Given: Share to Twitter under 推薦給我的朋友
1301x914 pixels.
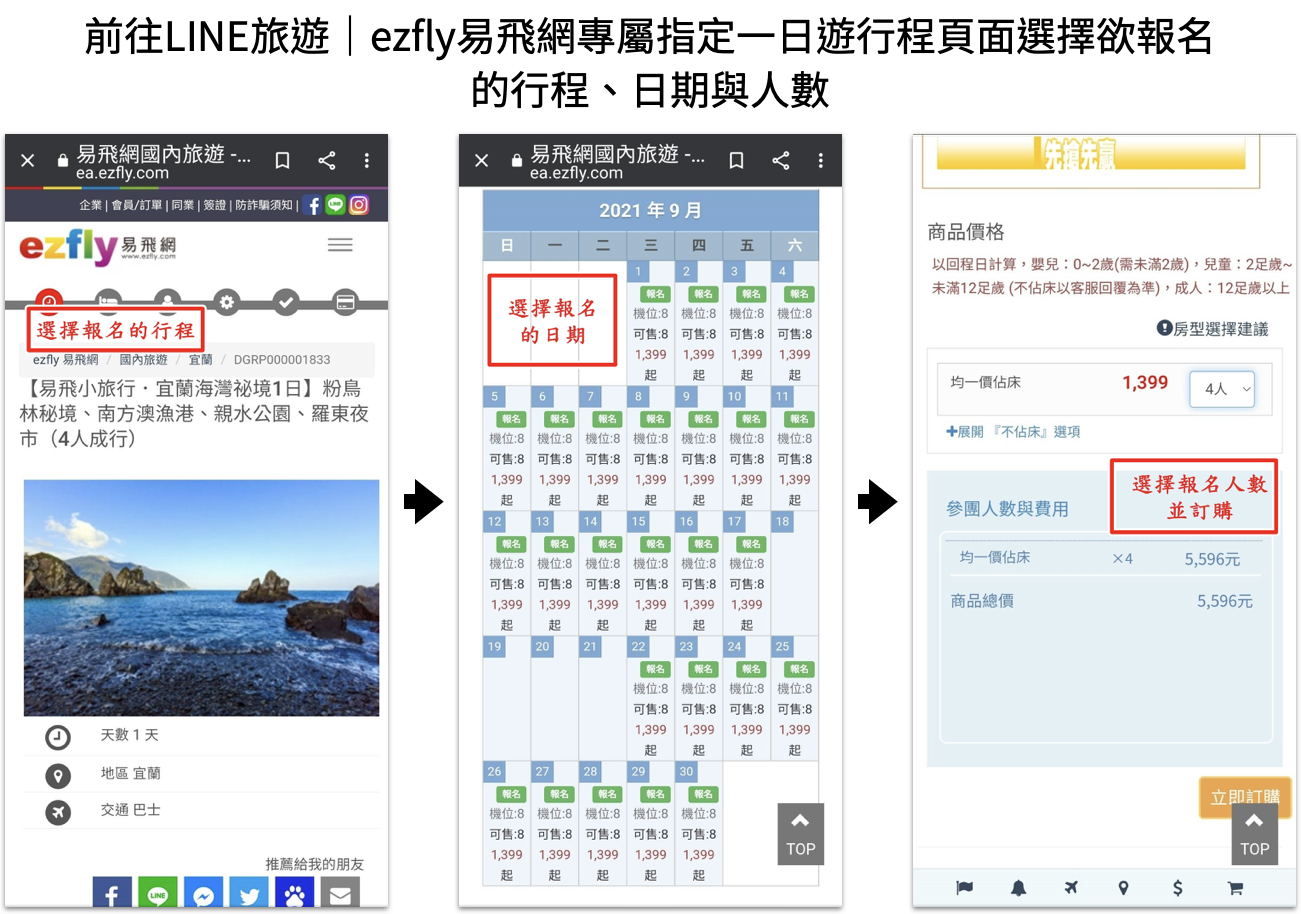Looking at the screenshot, I should pos(249,893).
